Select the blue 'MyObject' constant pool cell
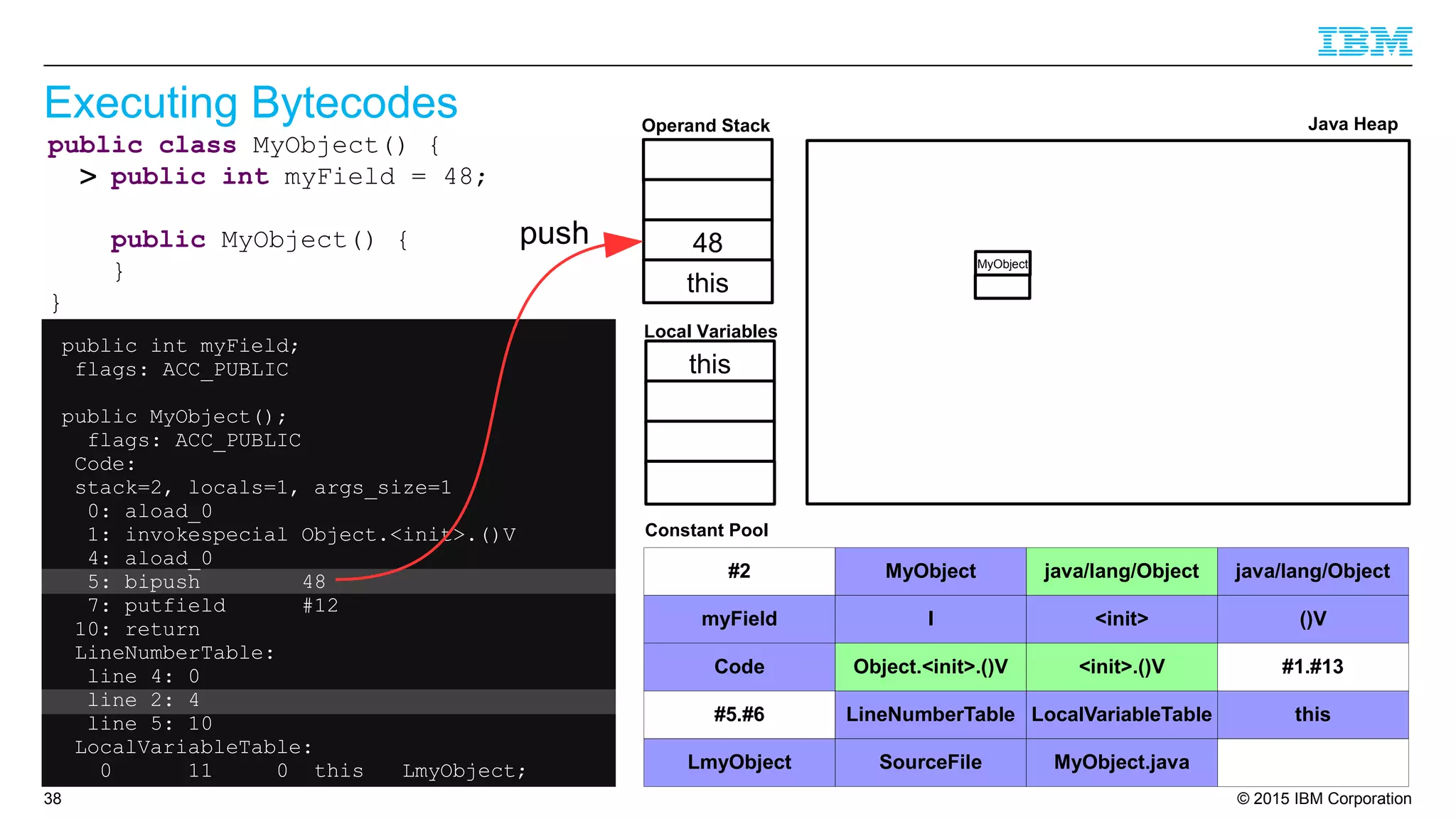1456x819 pixels. [930, 571]
